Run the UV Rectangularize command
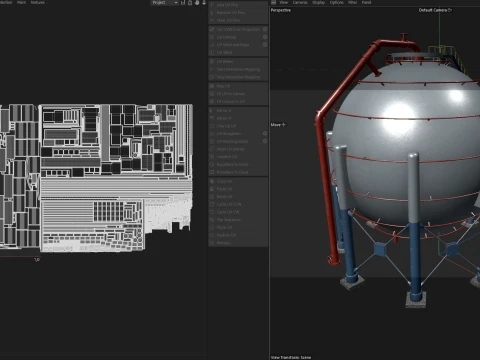Image resolution: width=480 pixels, height=360 pixels. [235, 141]
